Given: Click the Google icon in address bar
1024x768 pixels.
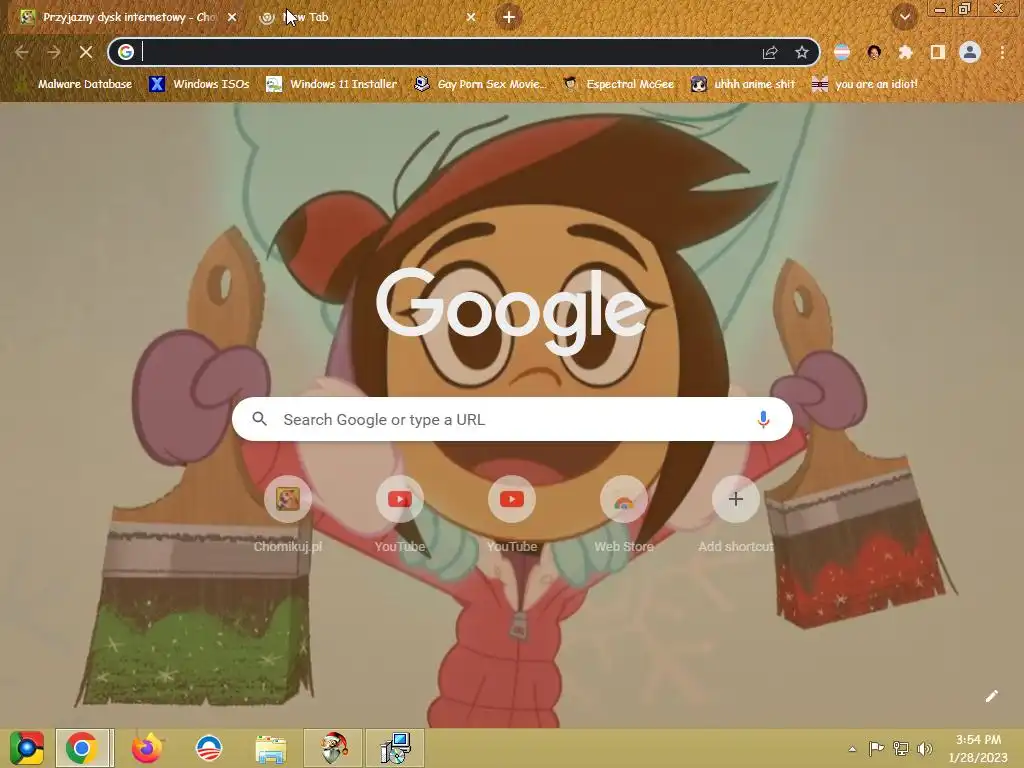Looking at the screenshot, I should tap(126, 52).
